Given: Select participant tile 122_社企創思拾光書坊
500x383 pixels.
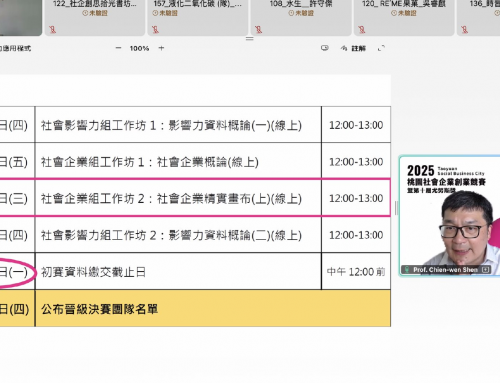Looking at the screenshot, I should (95, 17).
